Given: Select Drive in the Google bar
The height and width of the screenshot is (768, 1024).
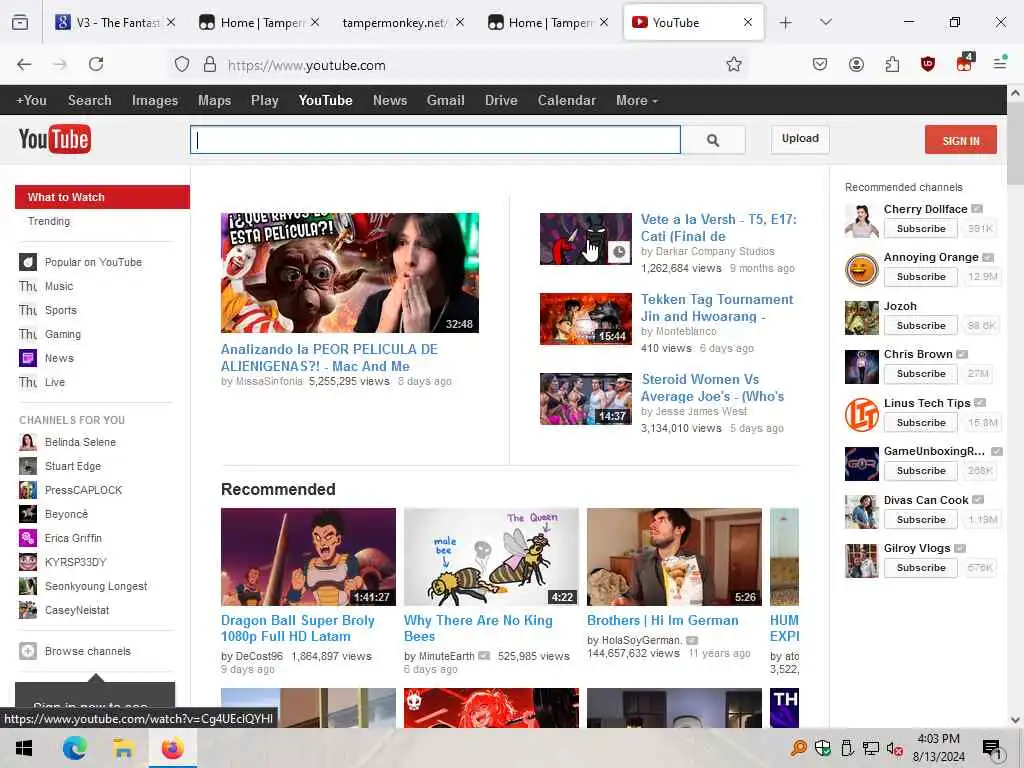Looking at the screenshot, I should pyautogui.click(x=501, y=101).
